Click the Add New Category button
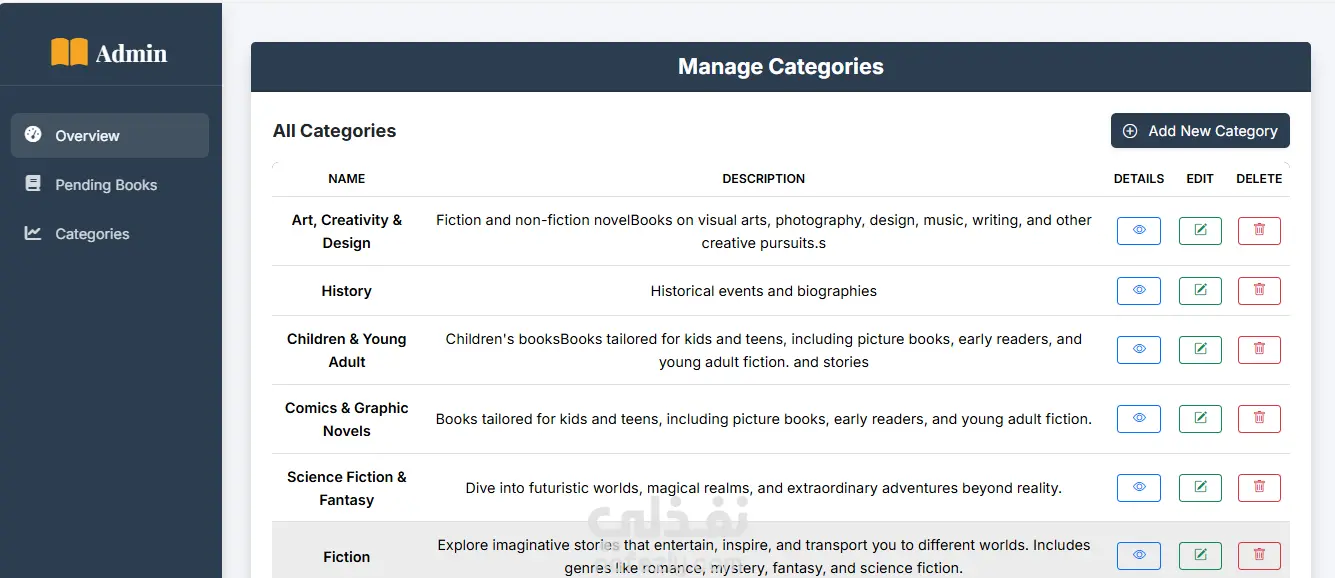 [1200, 131]
